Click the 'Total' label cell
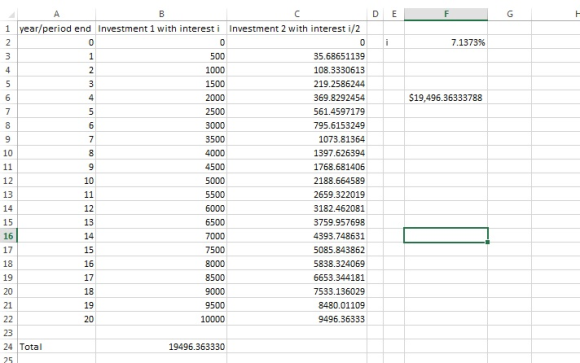Screen dimensions: 580x363 (56, 346)
